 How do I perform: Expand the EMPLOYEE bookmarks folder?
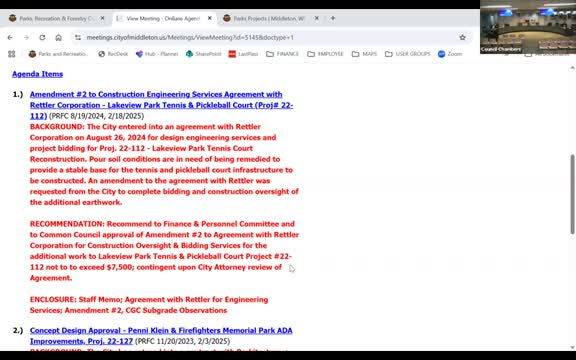point(325,54)
